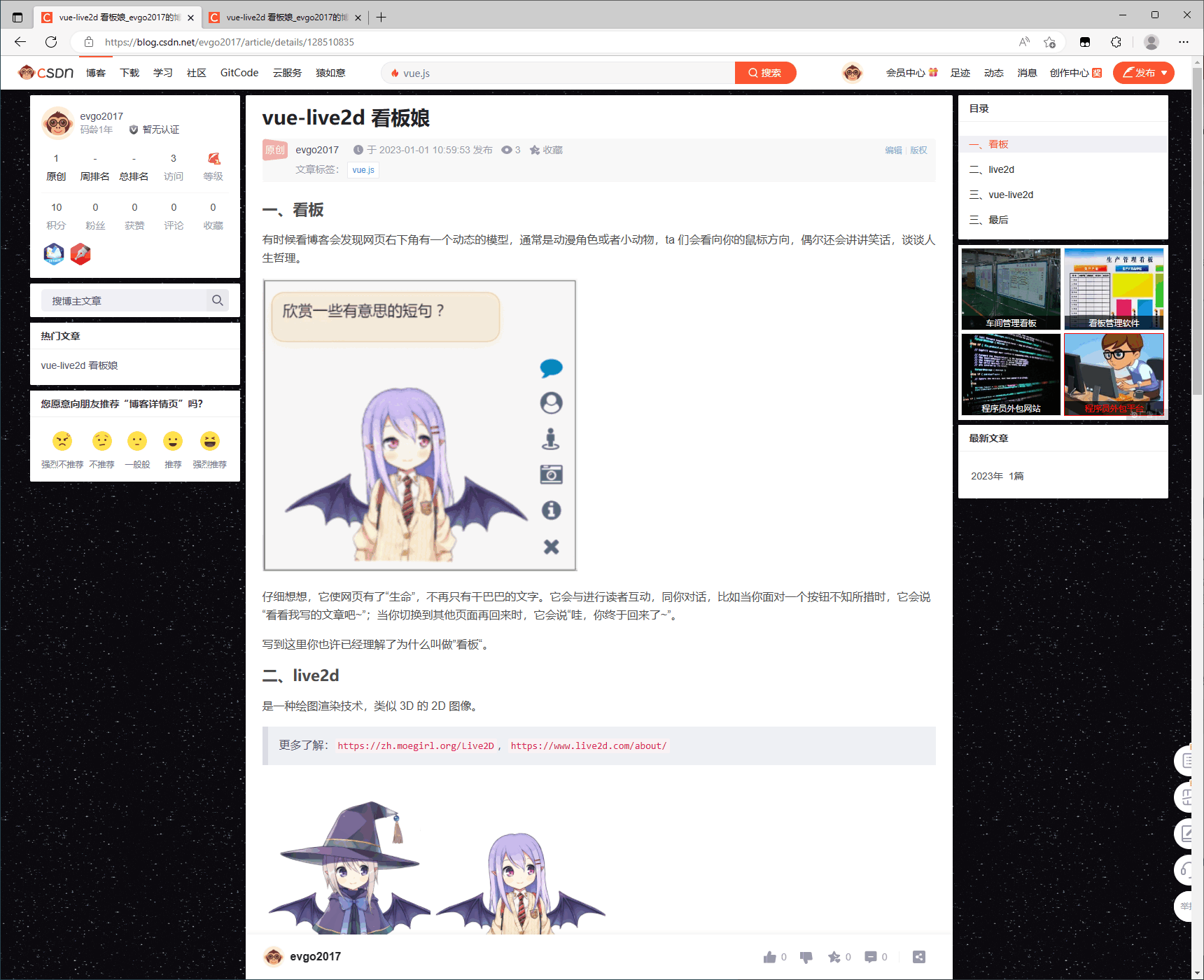Close the Live2D widget with the X icon
The width and height of the screenshot is (1204, 980).
551,547
